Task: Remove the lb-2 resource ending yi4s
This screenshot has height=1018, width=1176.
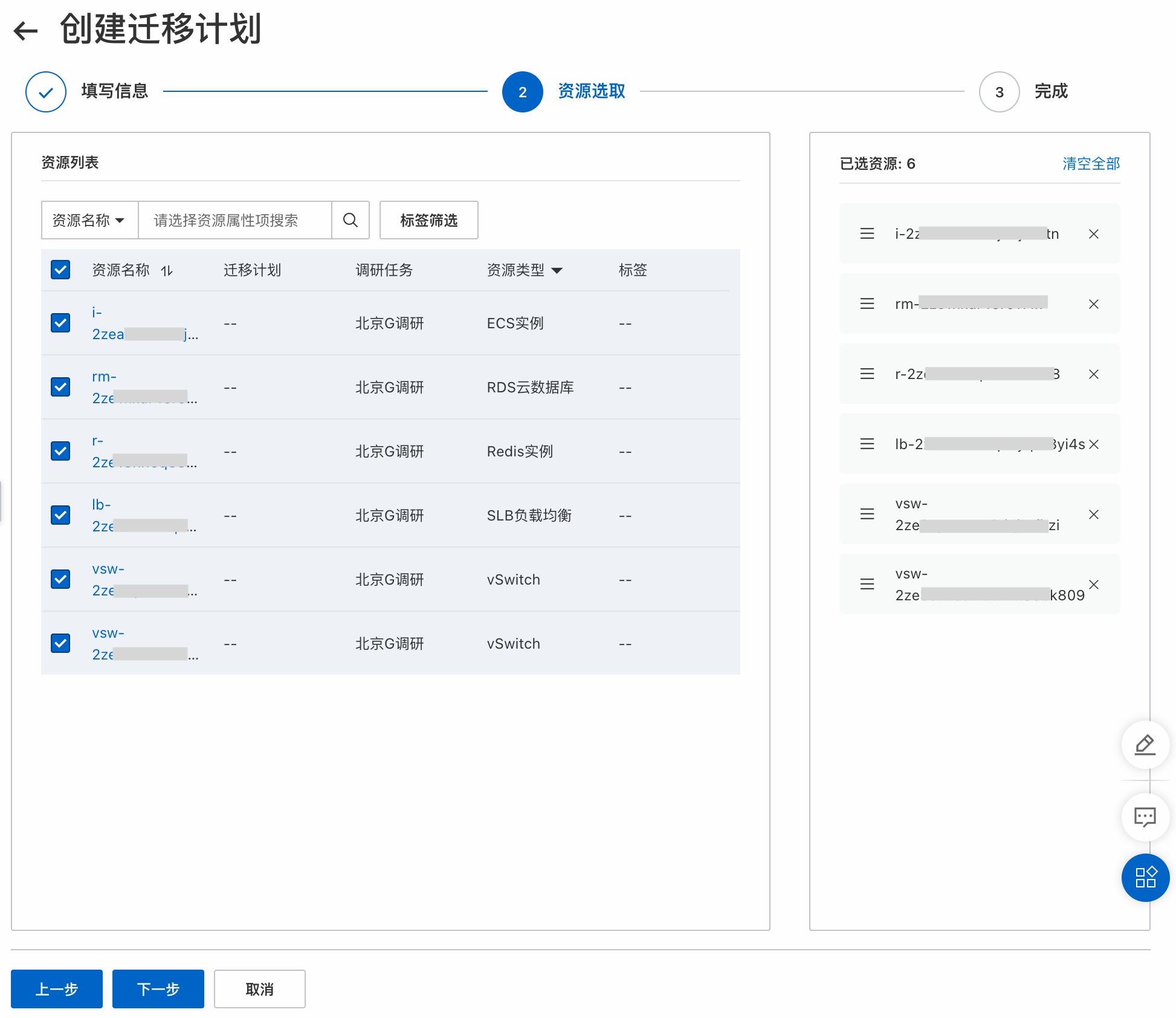Action: pyautogui.click(x=1094, y=444)
